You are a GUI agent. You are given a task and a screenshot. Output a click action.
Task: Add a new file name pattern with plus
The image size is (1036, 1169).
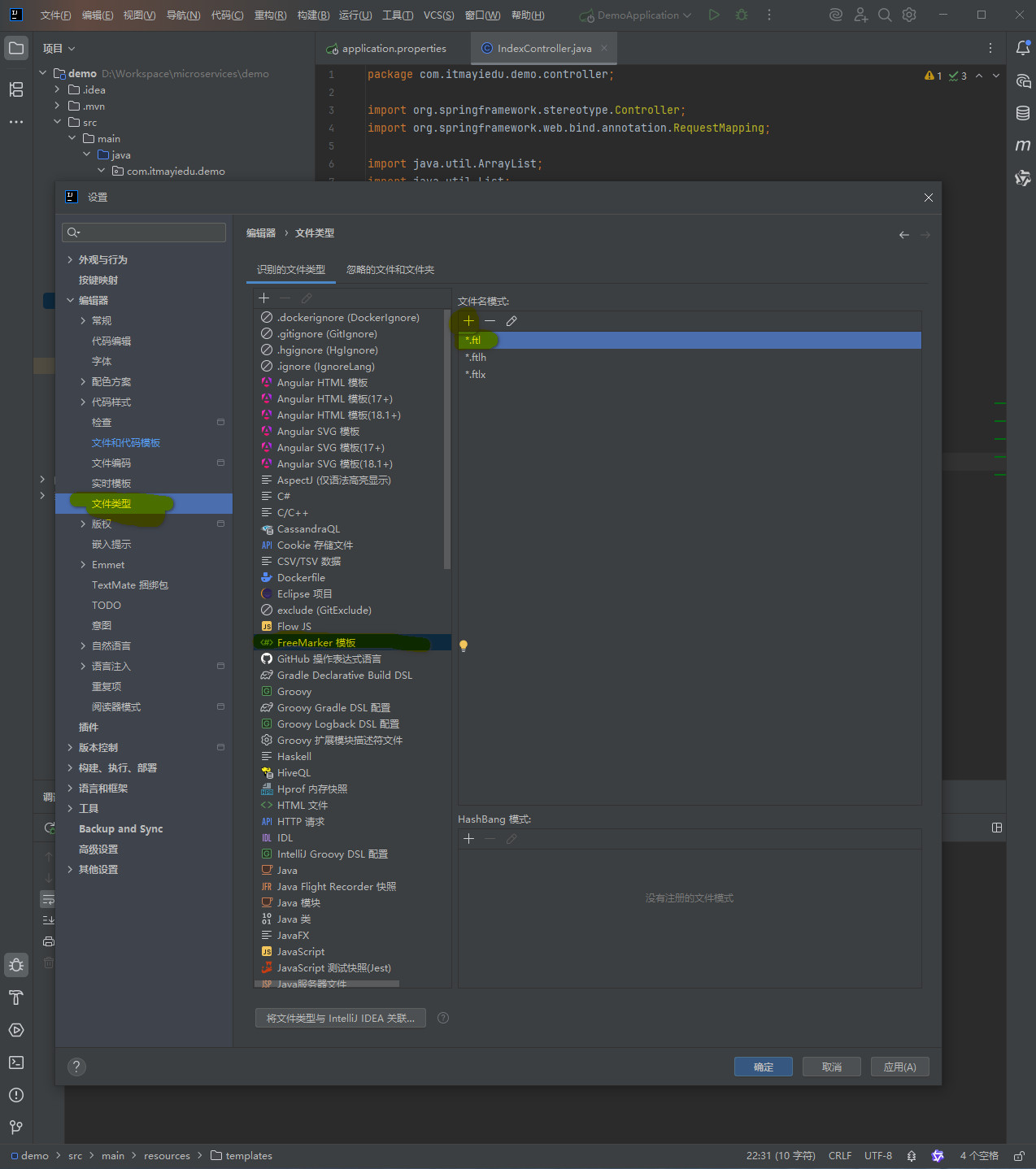click(x=468, y=320)
